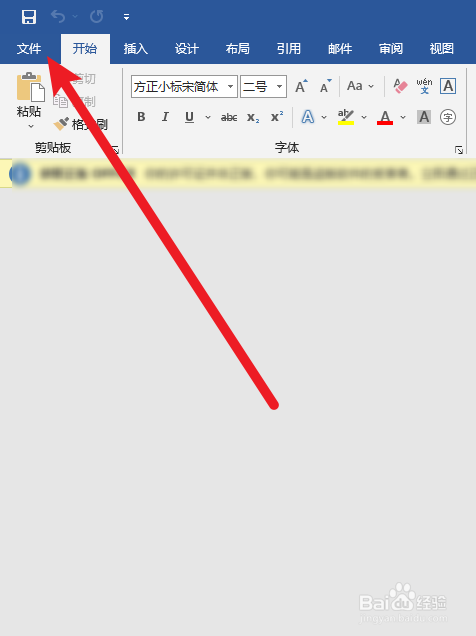Clear all formatting with eraser icon

click(x=400, y=86)
